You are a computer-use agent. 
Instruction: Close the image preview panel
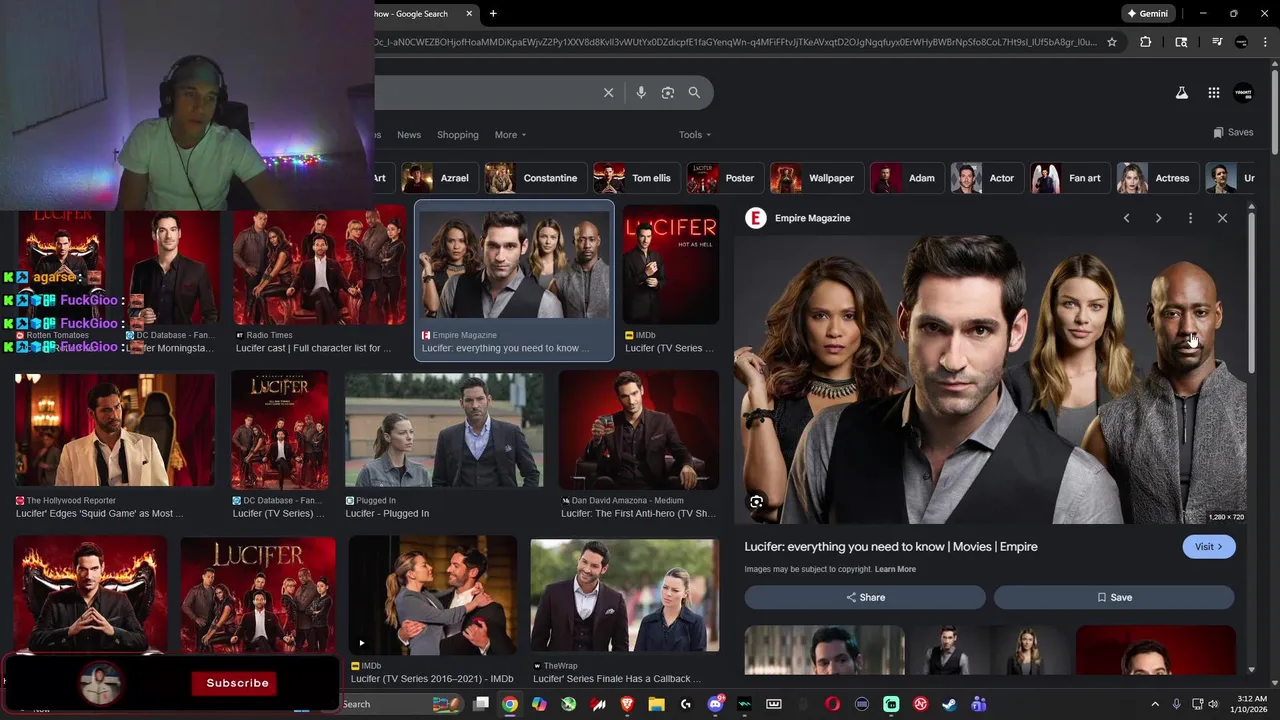[x=1222, y=218]
